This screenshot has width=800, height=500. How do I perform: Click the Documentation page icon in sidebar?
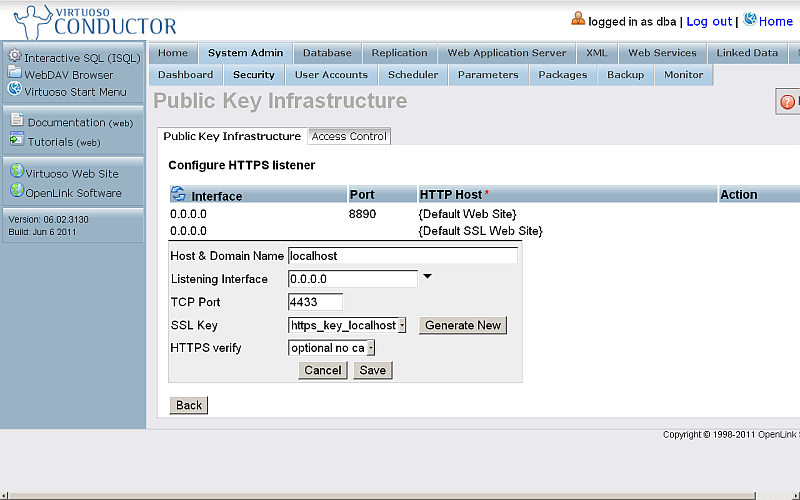[x=17, y=122]
